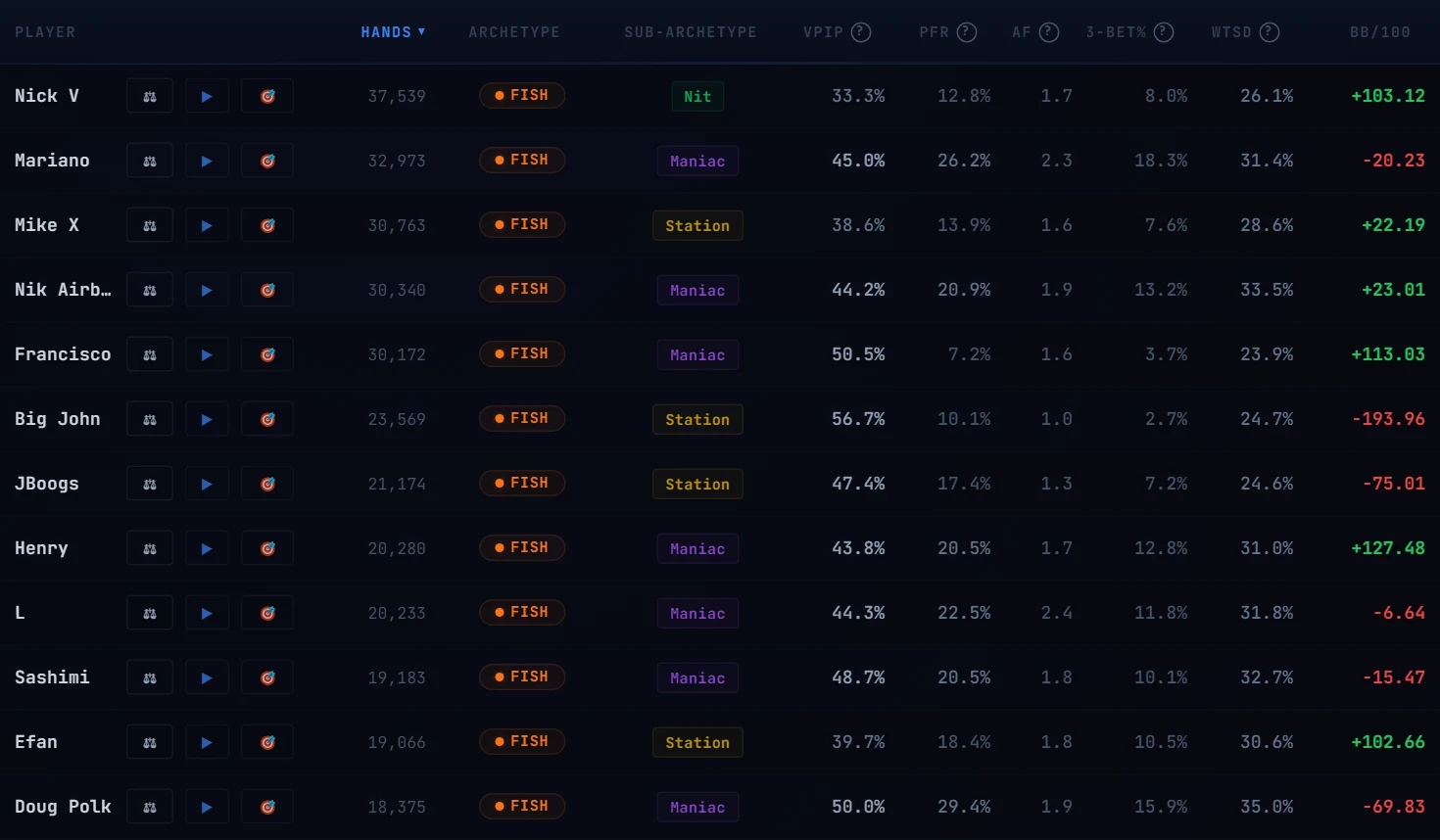Click Sashimi's 32.7% WTSD value
The height and width of the screenshot is (840, 1440).
point(1267,677)
